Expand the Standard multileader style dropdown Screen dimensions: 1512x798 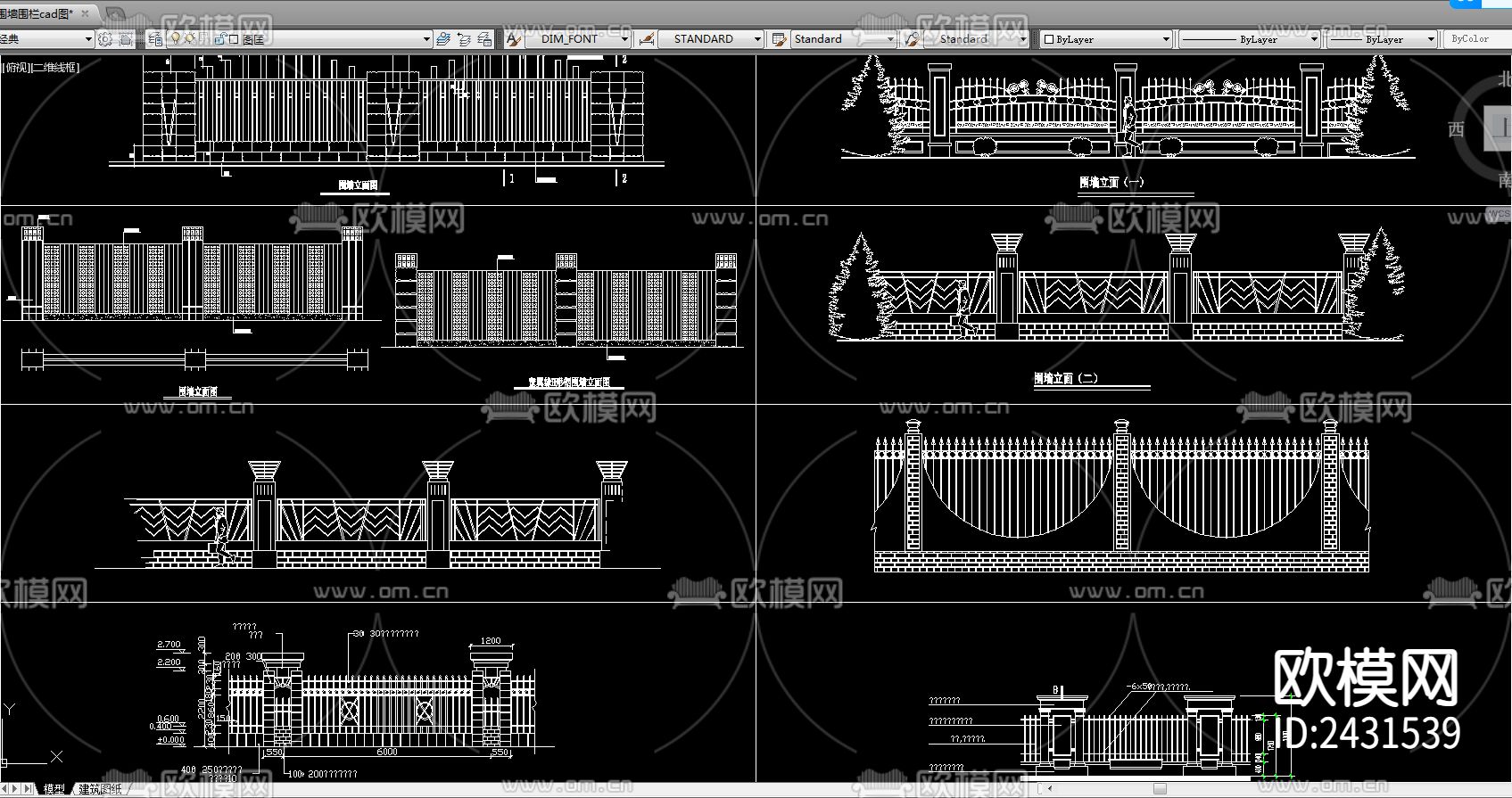point(1023,39)
